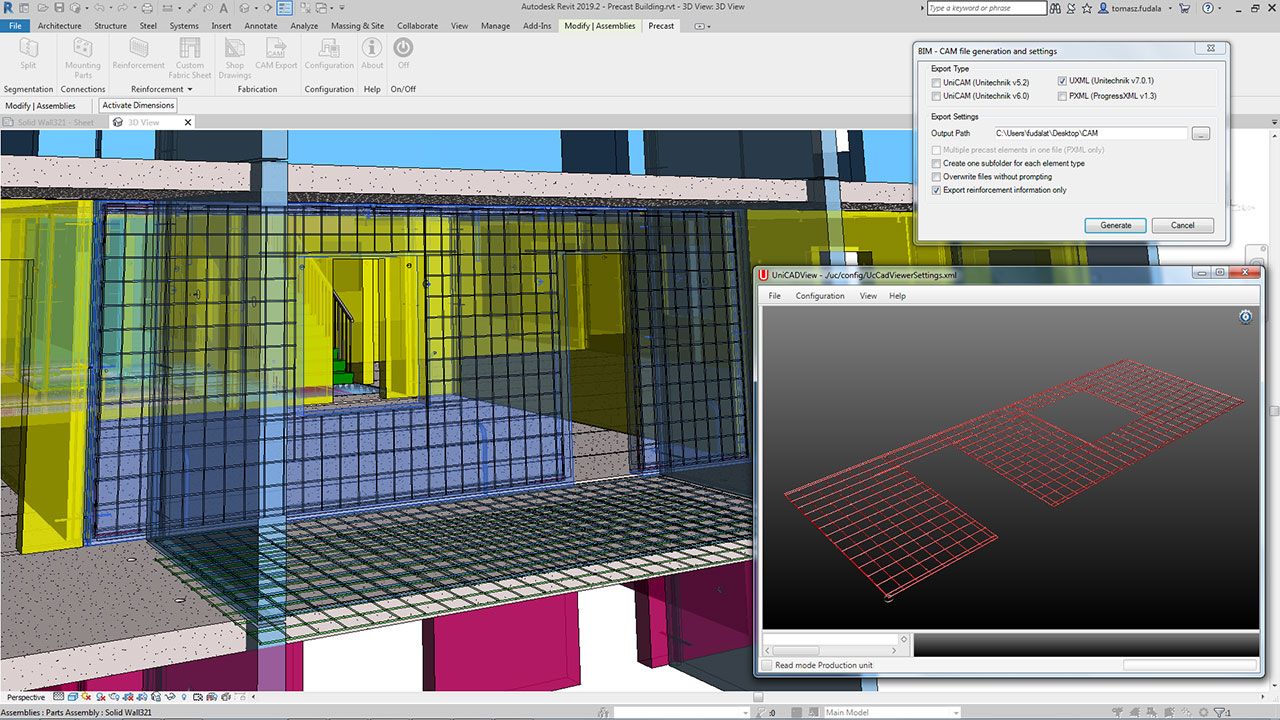
Task: Click the CAM Export ribbon icon
Action: pos(276,48)
